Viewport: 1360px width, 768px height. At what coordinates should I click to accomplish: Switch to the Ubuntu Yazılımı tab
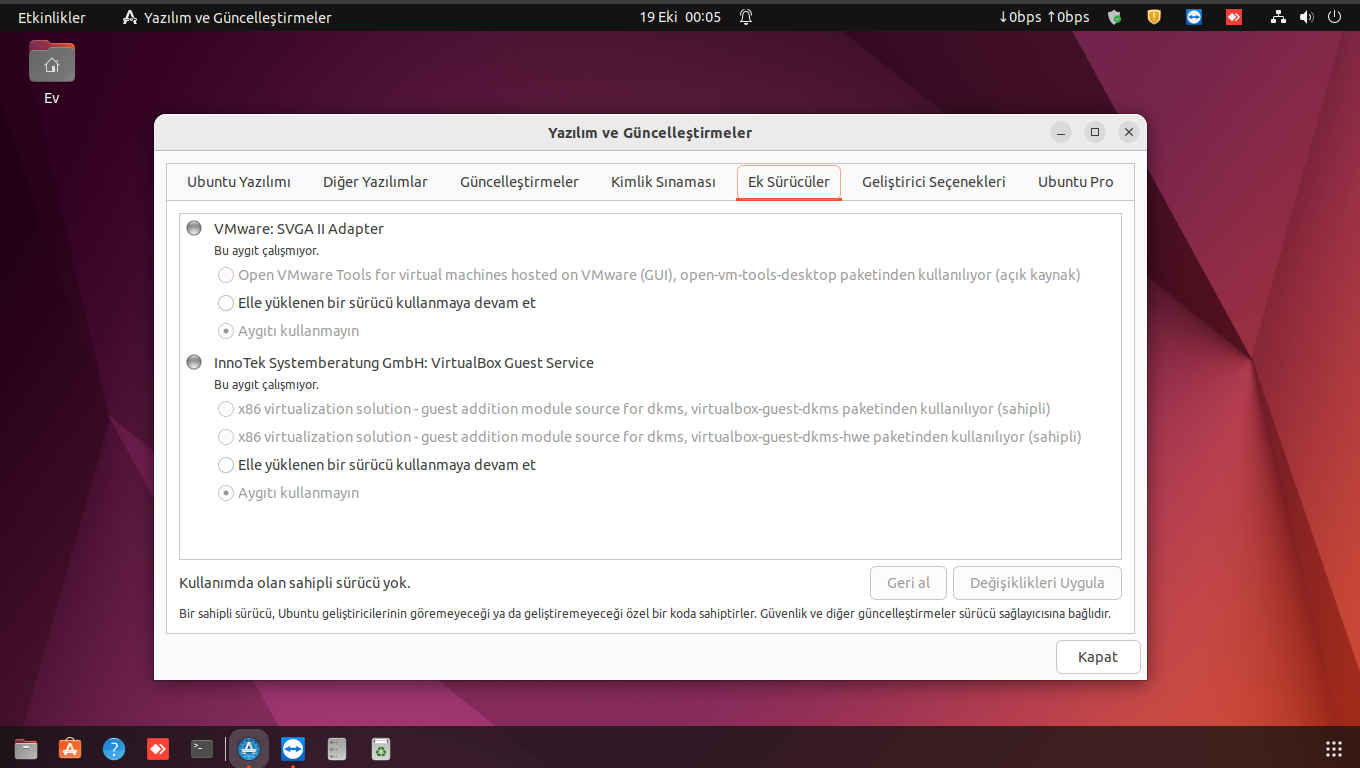239,182
